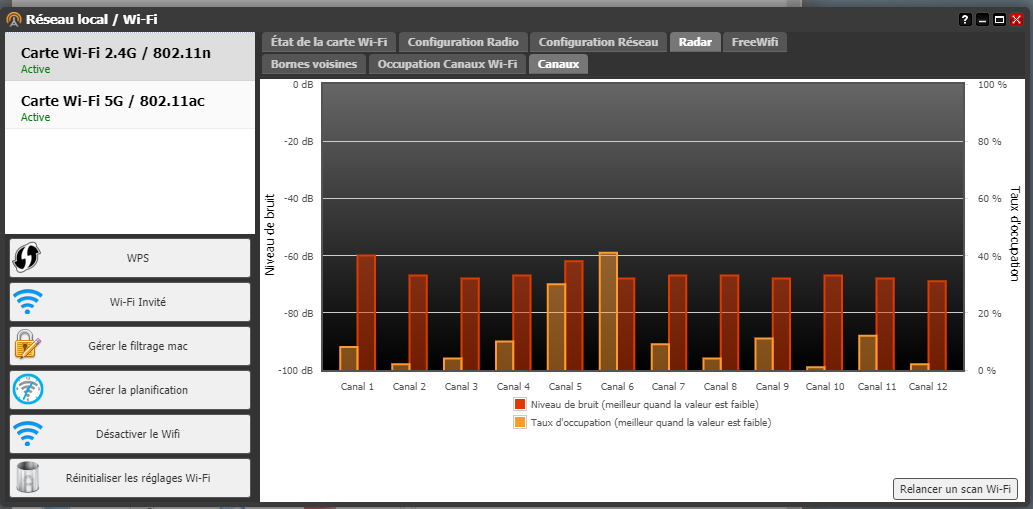1033x509 pixels.
Task: Click the planification clock icon
Action: [x=28, y=390]
